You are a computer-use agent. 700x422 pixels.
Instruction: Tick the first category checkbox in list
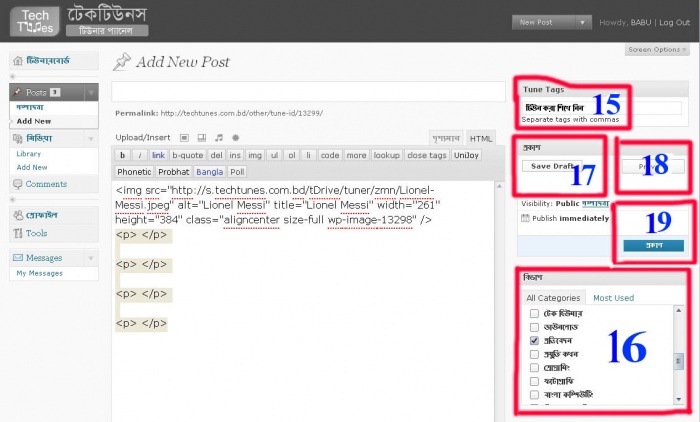point(534,313)
